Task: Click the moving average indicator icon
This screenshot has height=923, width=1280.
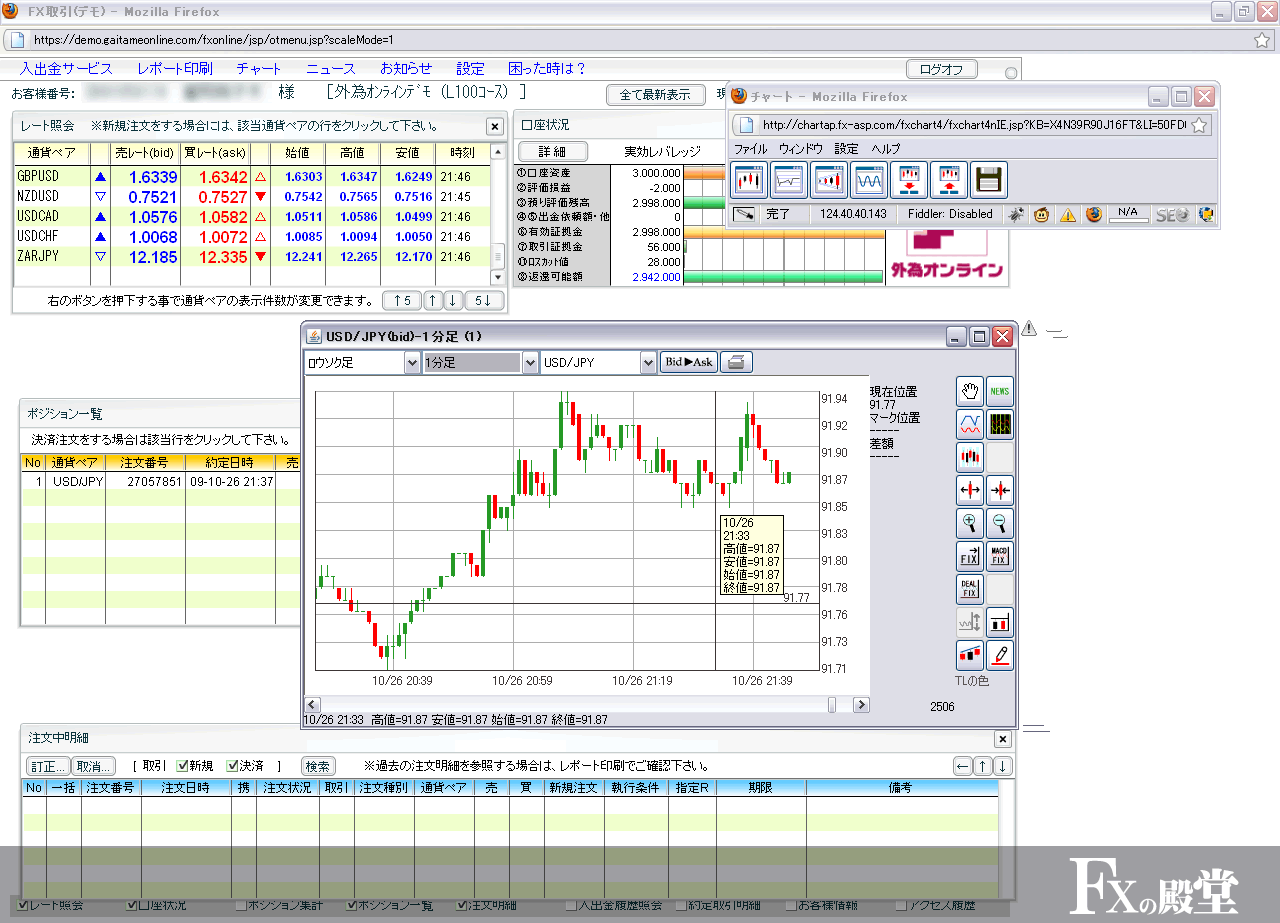Action: [x=969, y=425]
